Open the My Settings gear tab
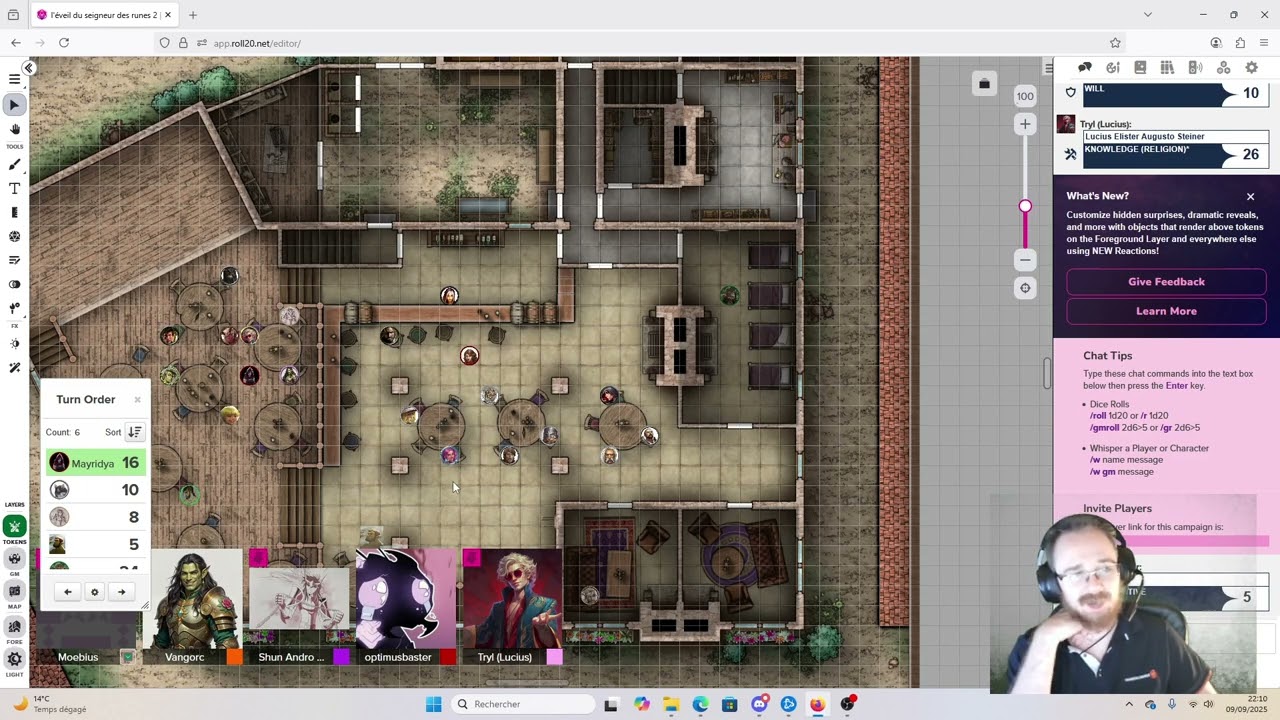1280x720 pixels. (x=1251, y=67)
